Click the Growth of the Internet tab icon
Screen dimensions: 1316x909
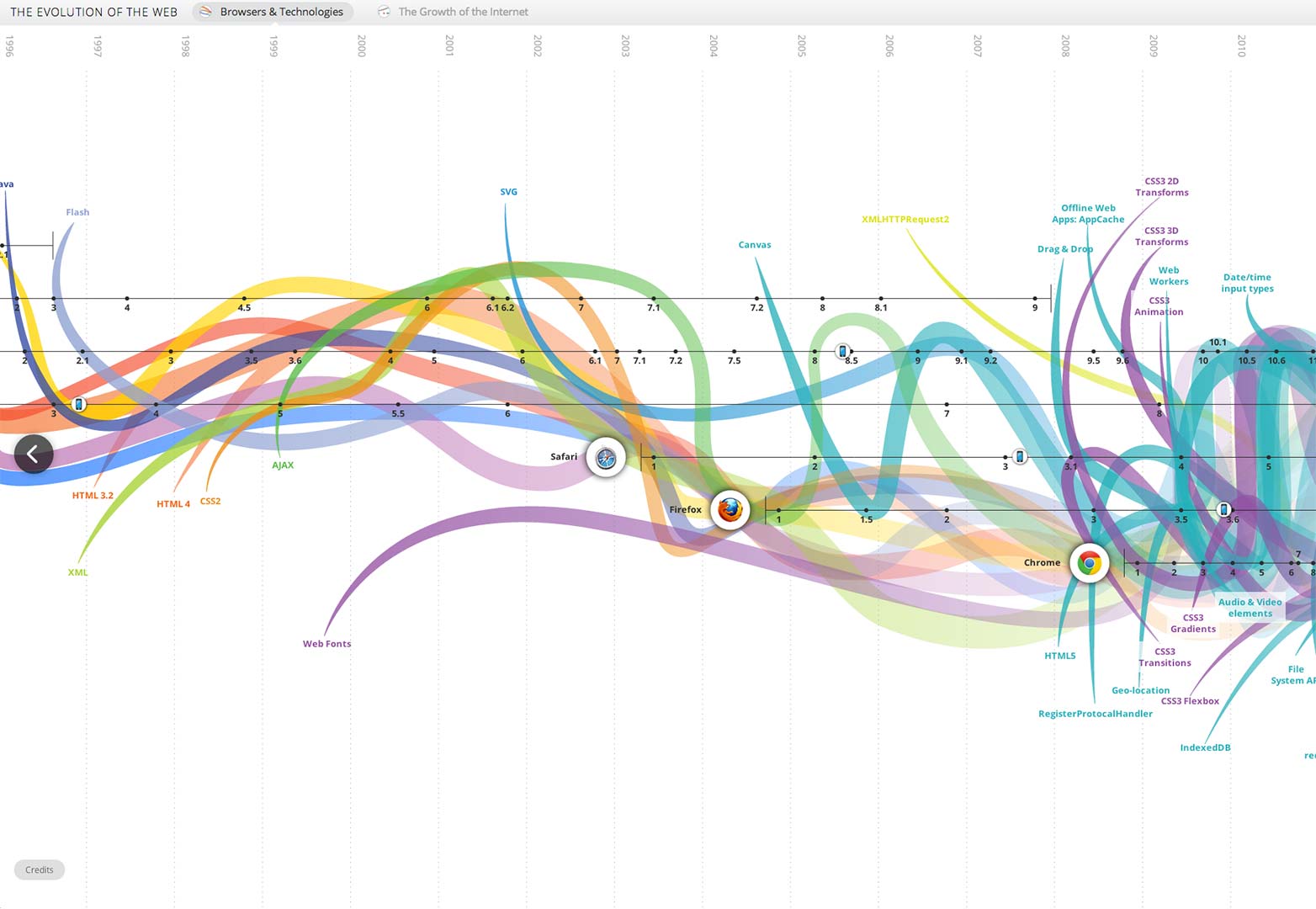384,12
